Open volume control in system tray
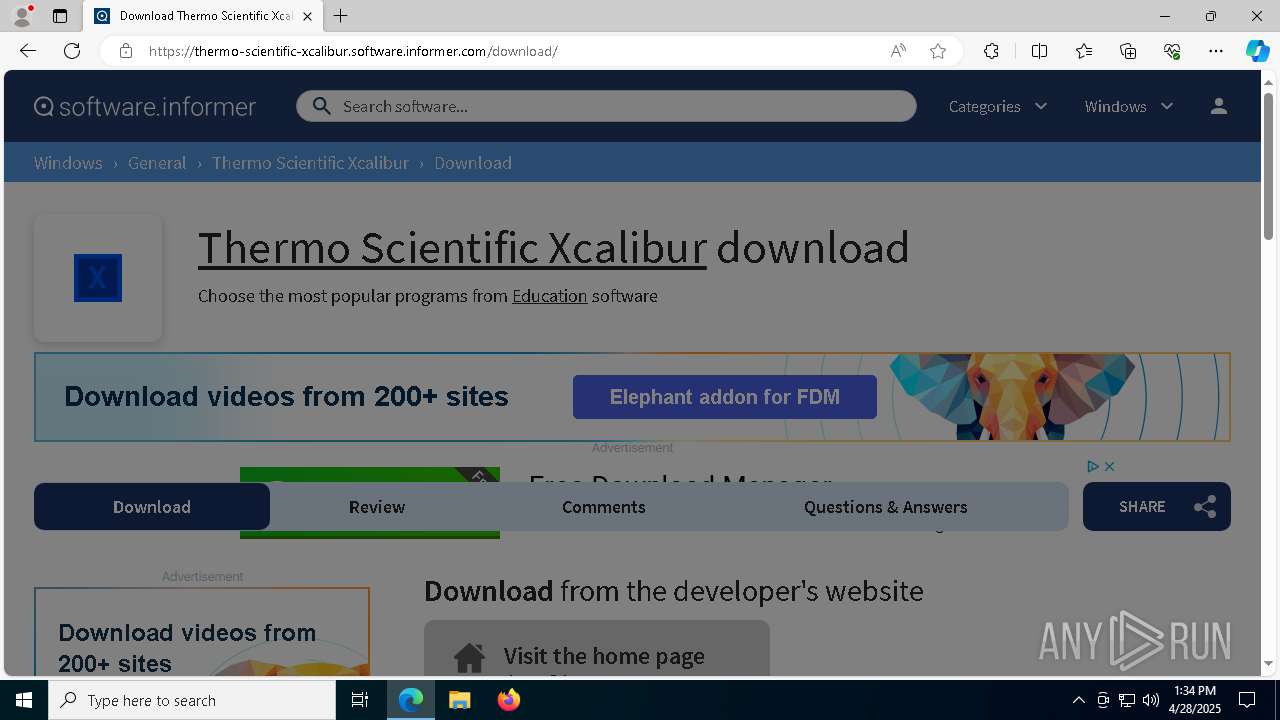The image size is (1280, 720). tap(1151, 700)
